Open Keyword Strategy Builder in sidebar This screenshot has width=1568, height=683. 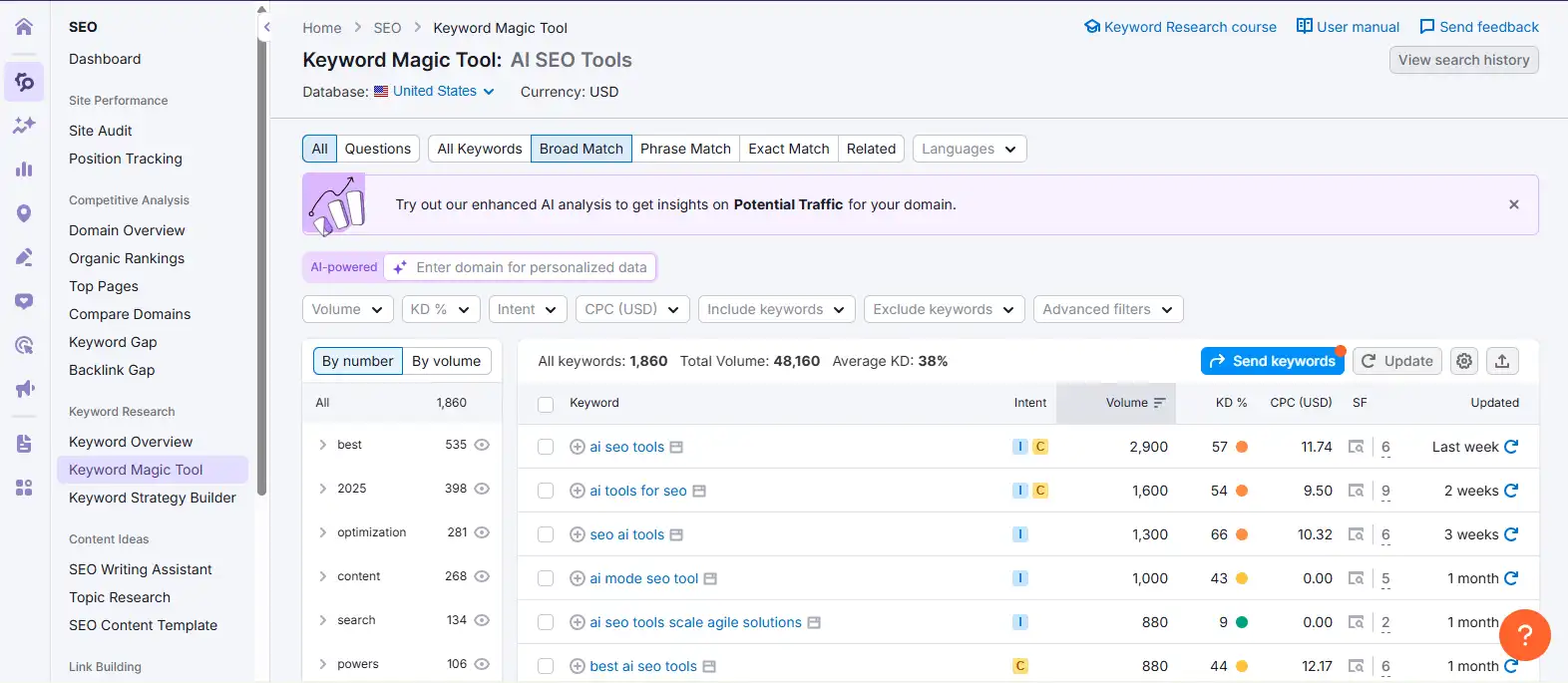tap(153, 498)
